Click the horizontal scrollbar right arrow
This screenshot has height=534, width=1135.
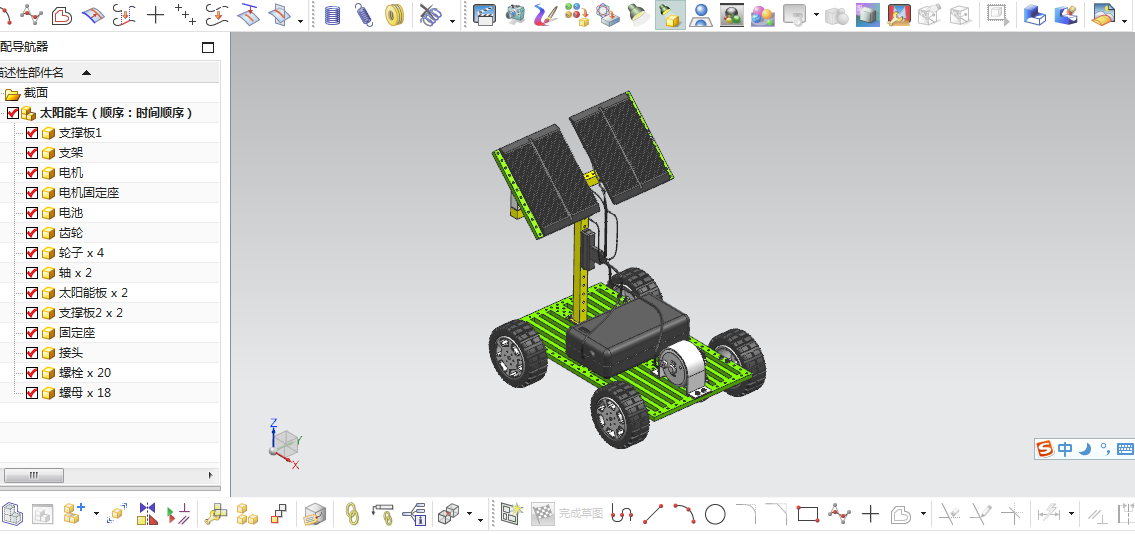[211, 475]
